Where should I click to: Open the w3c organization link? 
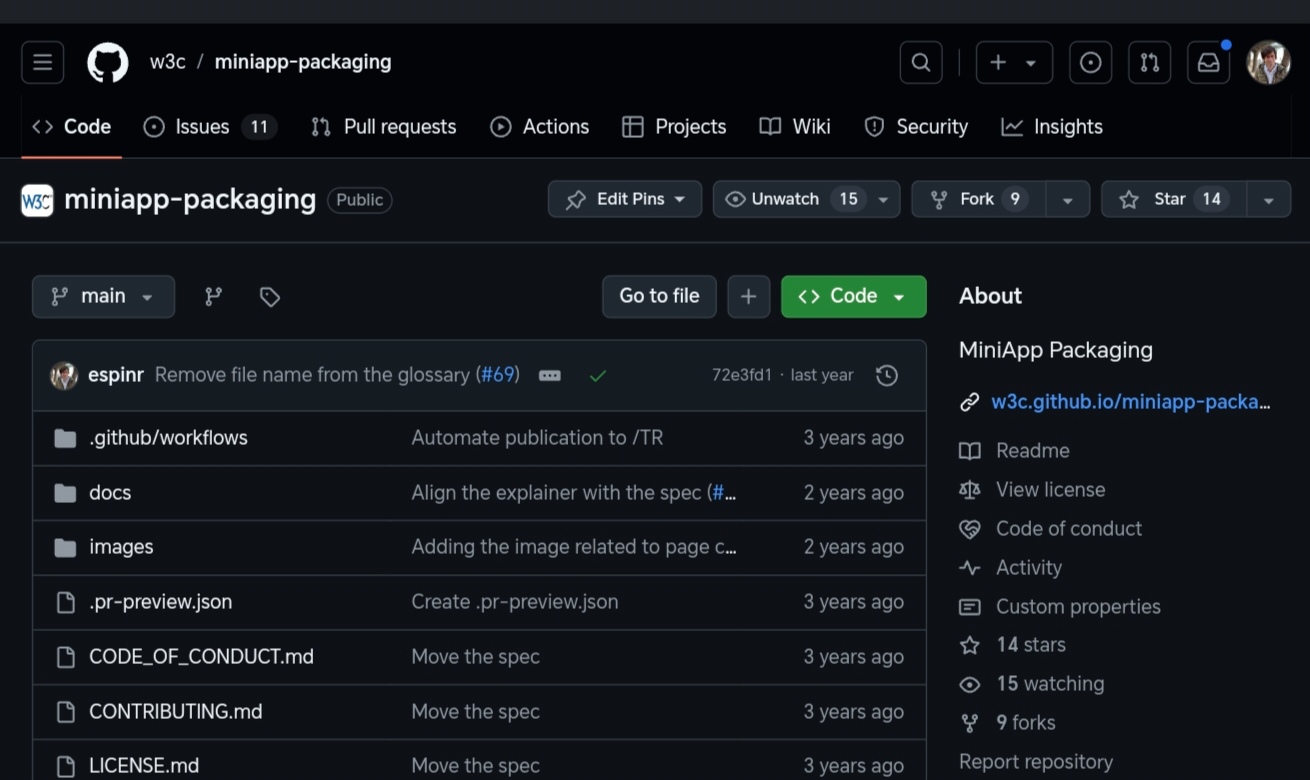point(167,62)
